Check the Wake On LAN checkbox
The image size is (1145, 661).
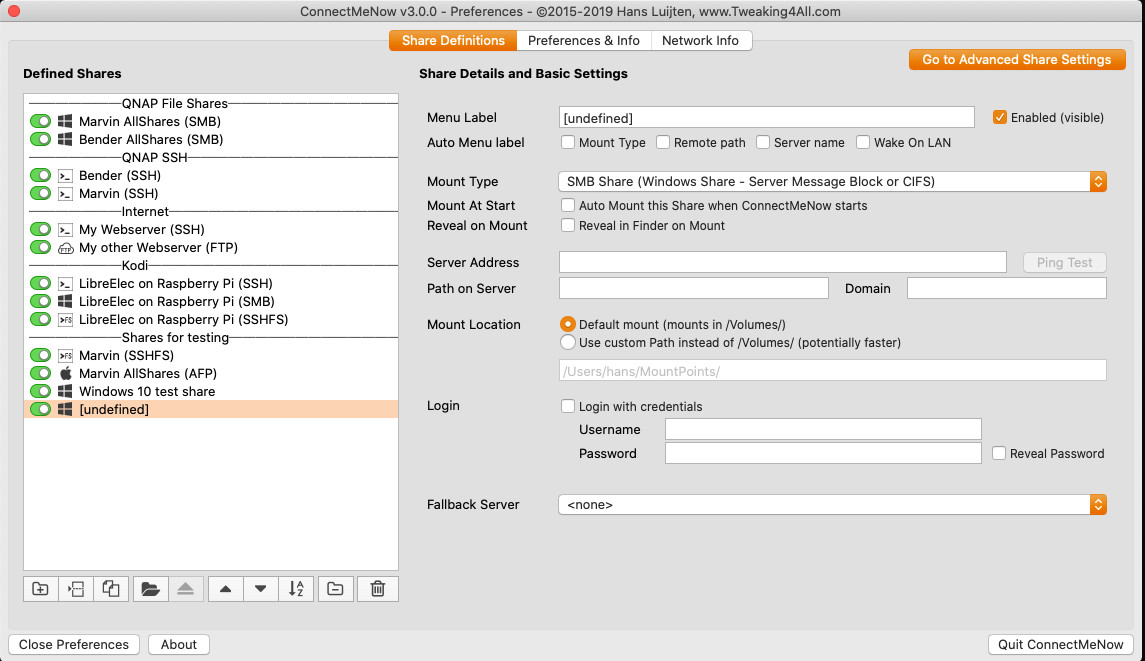coord(862,142)
